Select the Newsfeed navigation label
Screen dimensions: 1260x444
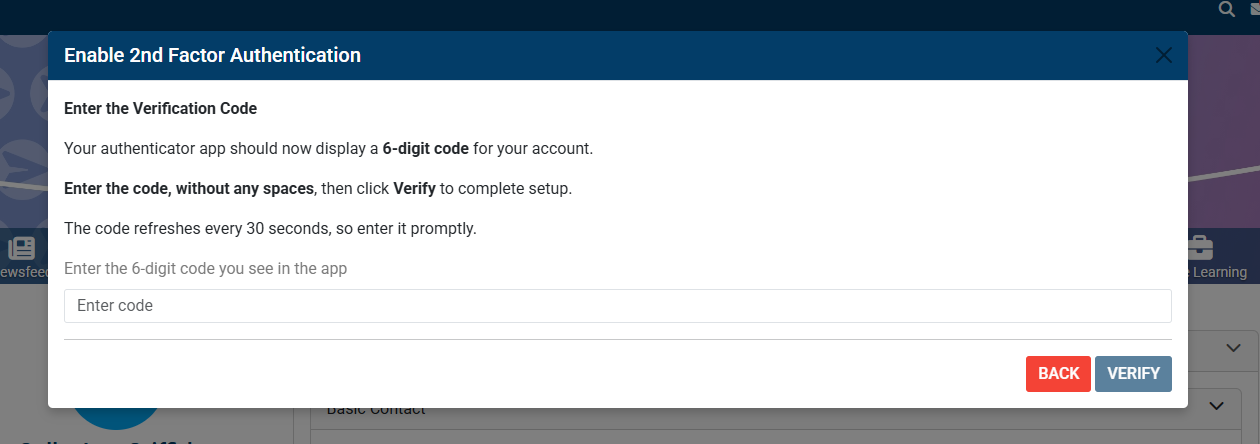(x=24, y=272)
